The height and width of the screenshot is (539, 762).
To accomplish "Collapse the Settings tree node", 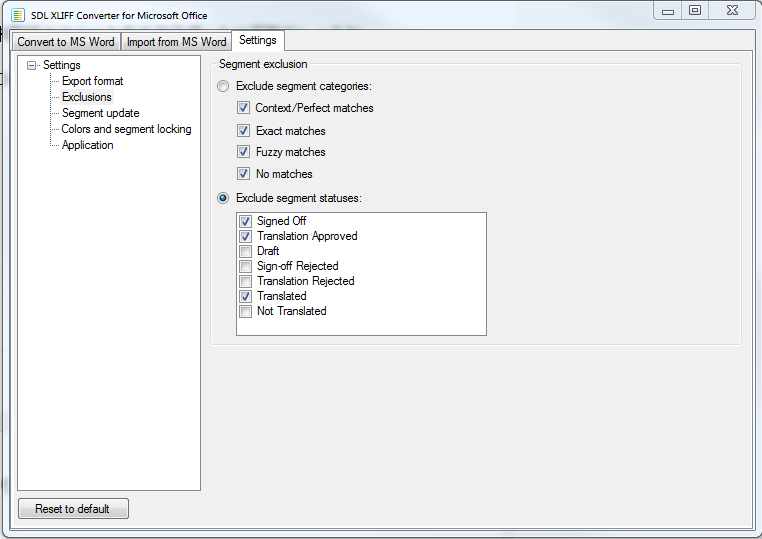I will (32, 65).
